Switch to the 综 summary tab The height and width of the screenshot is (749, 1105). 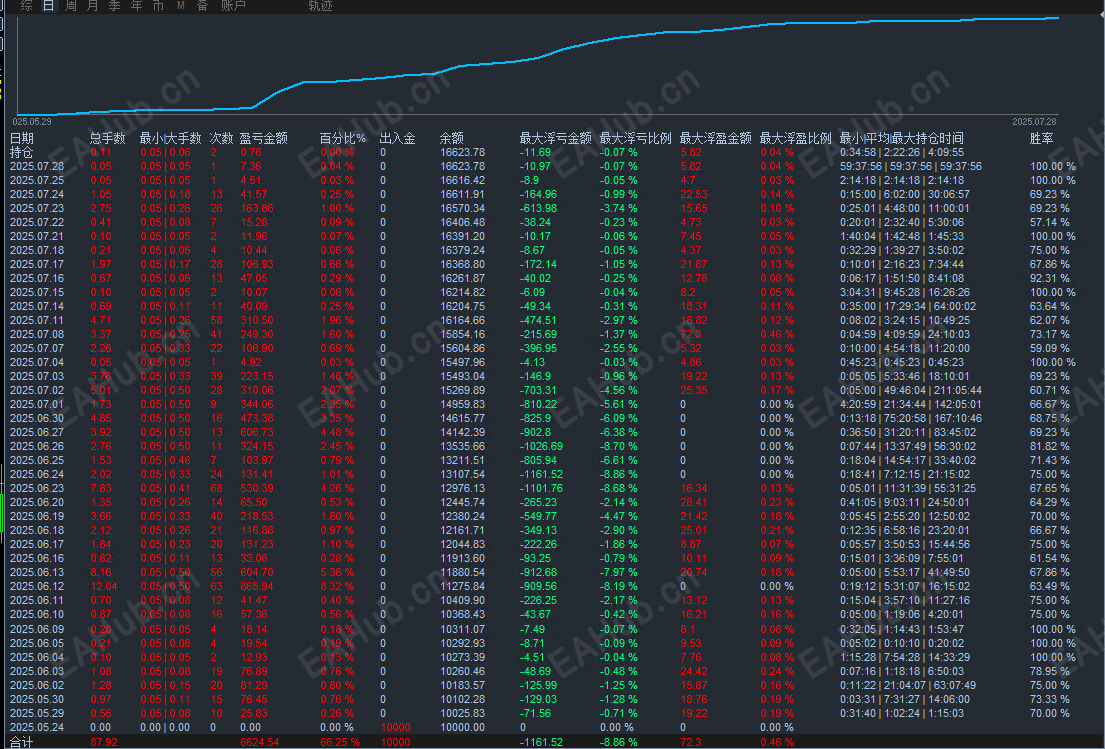coord(27,6)
